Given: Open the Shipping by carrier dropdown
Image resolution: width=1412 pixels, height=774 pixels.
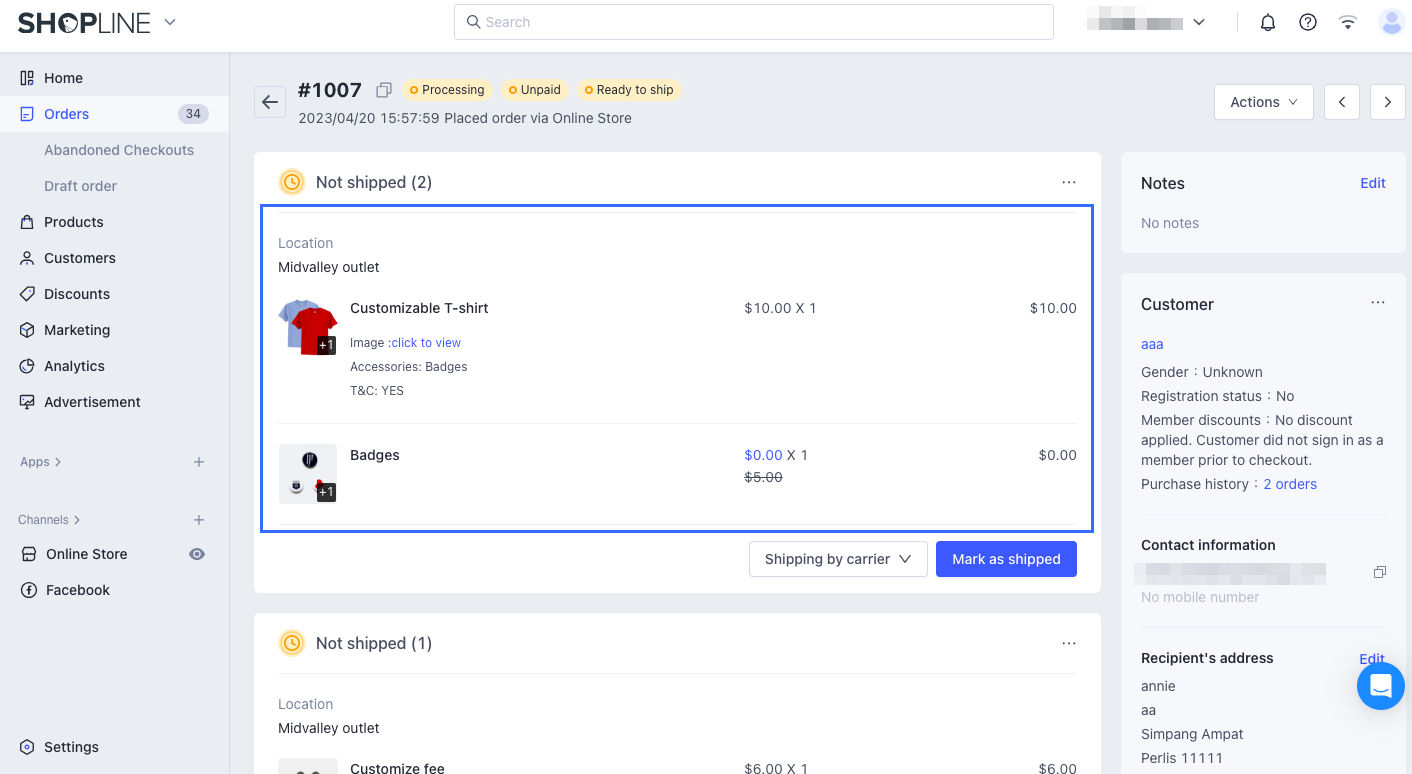Looking at the screenshot, I should [837, 558].
